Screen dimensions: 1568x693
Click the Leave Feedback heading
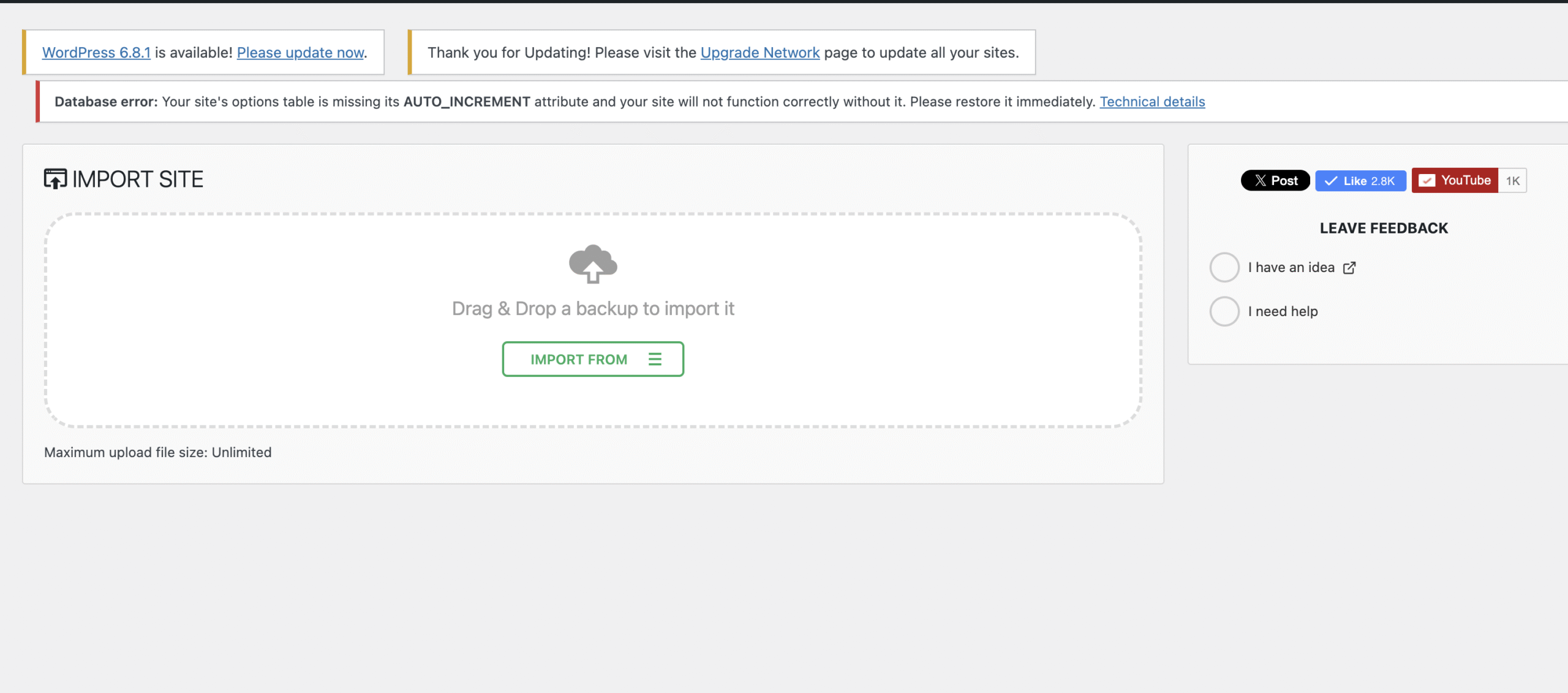click(x=1384, y=228)
